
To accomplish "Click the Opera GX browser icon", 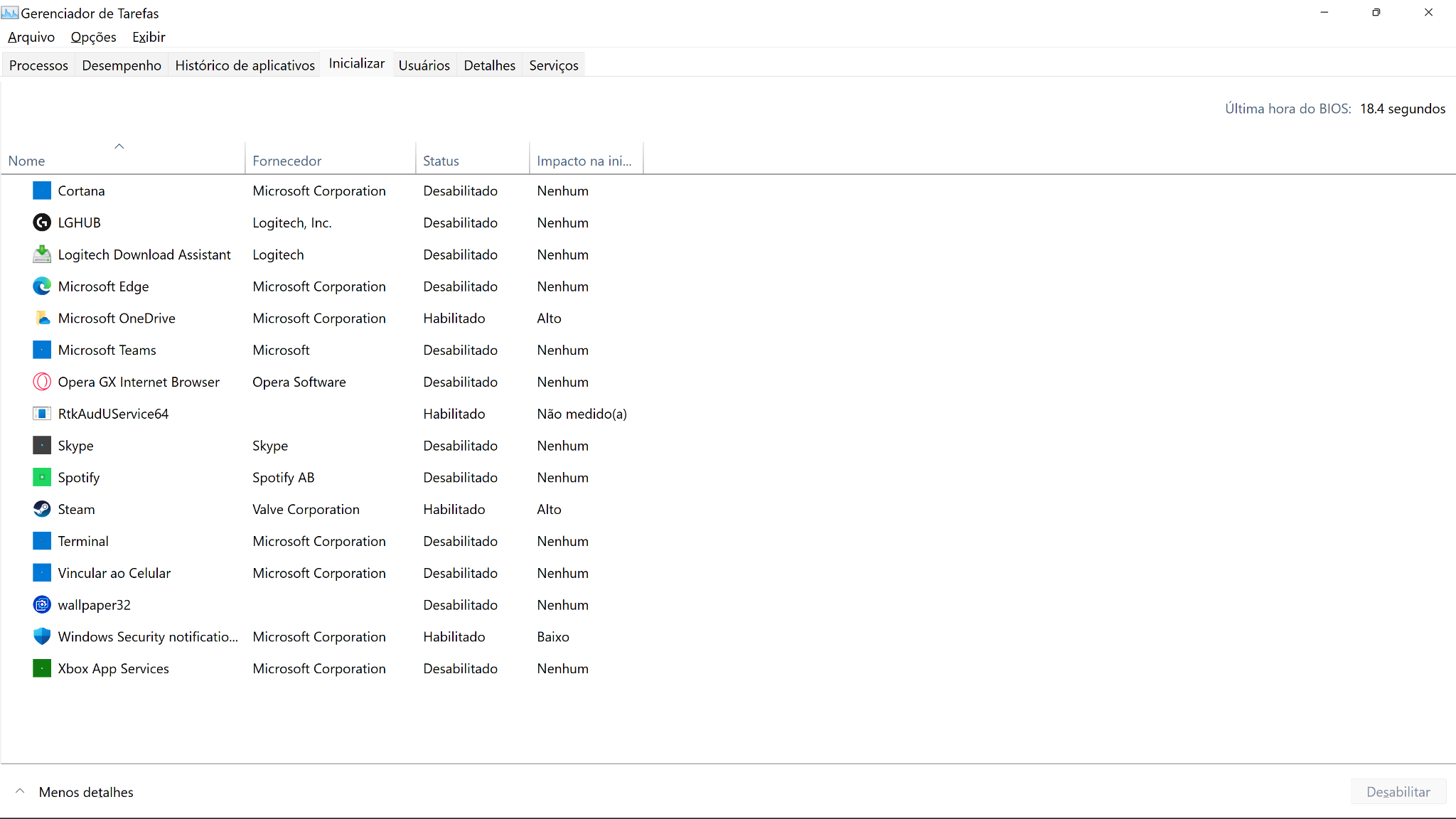I will pos(42,382).
